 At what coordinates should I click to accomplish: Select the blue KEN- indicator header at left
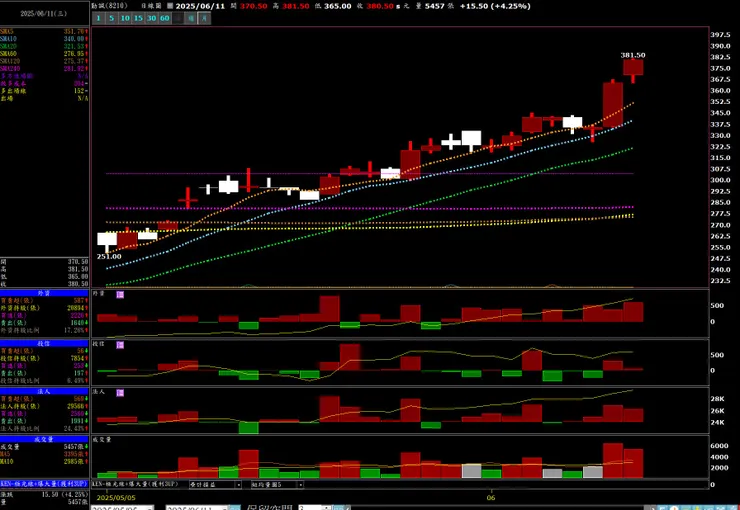(44, 484)
